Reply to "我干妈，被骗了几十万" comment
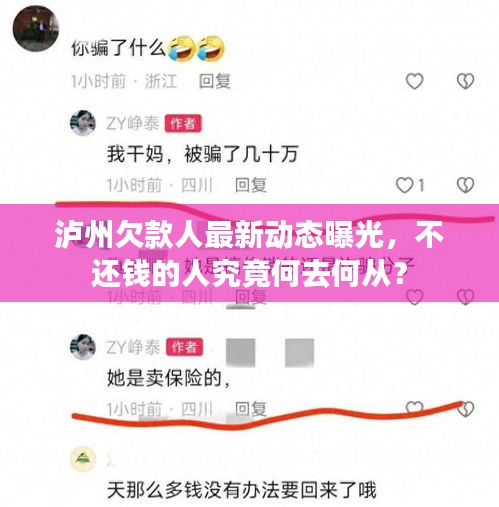The height and width of the screenshot is (507, 499). tap(251, 185)
